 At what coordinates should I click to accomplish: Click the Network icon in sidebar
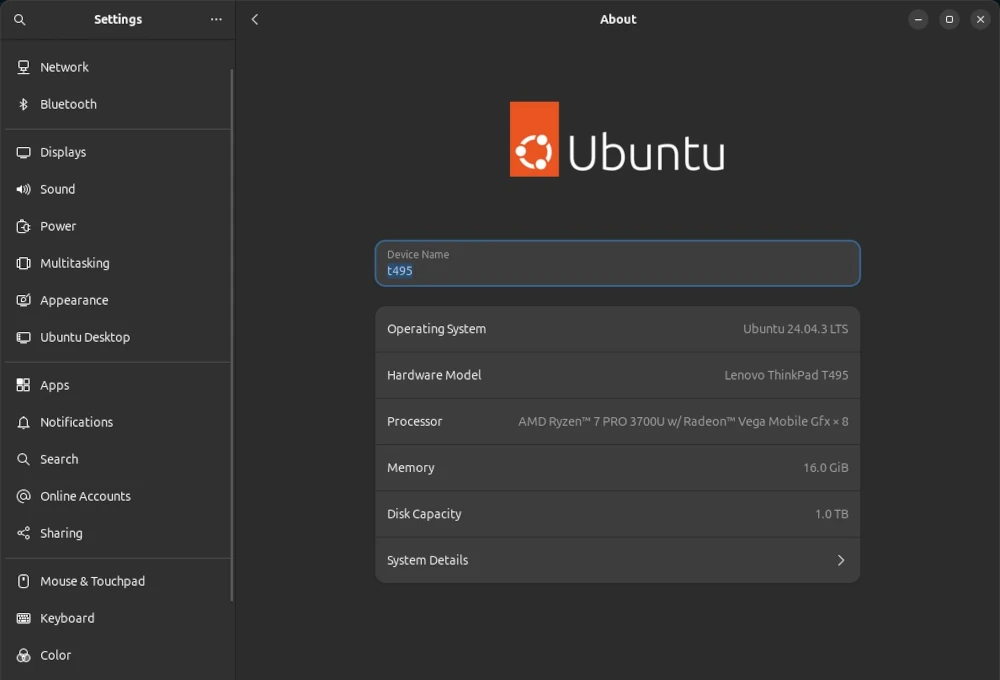[x=24, y=67]
